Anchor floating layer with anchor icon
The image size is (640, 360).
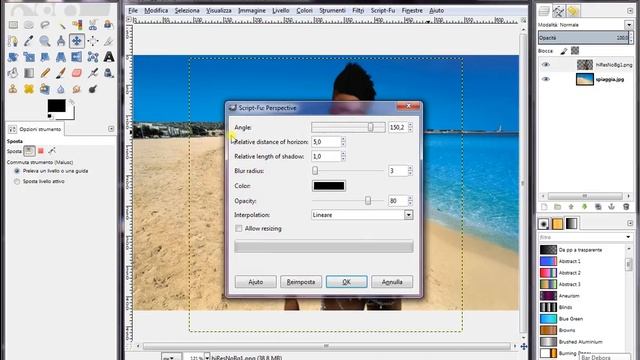tap(611, 207)
